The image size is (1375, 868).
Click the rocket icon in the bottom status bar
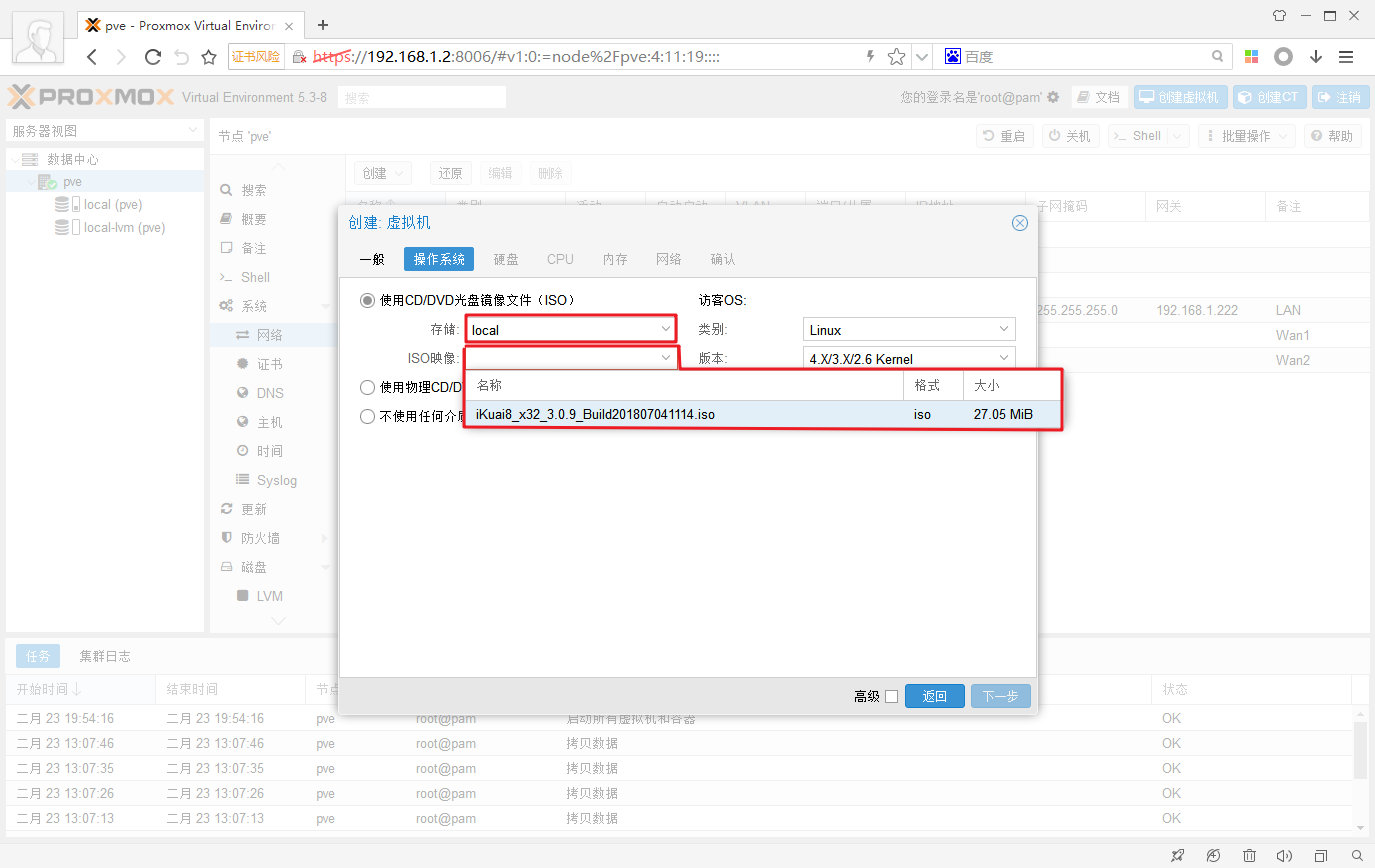pos(1178,856)
